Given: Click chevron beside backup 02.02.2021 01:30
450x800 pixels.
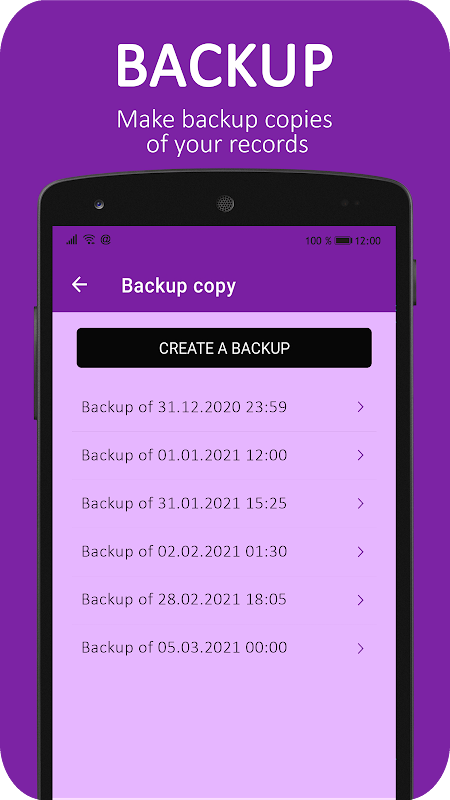Looking at the screenshot, I should pyautogui.click(x=361, y=552).
